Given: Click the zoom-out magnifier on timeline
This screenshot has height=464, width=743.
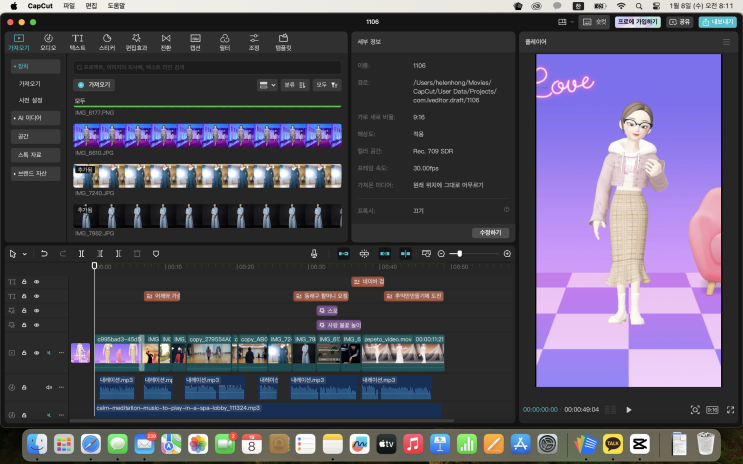Looking at the screenshot, I should click(441, 254).
